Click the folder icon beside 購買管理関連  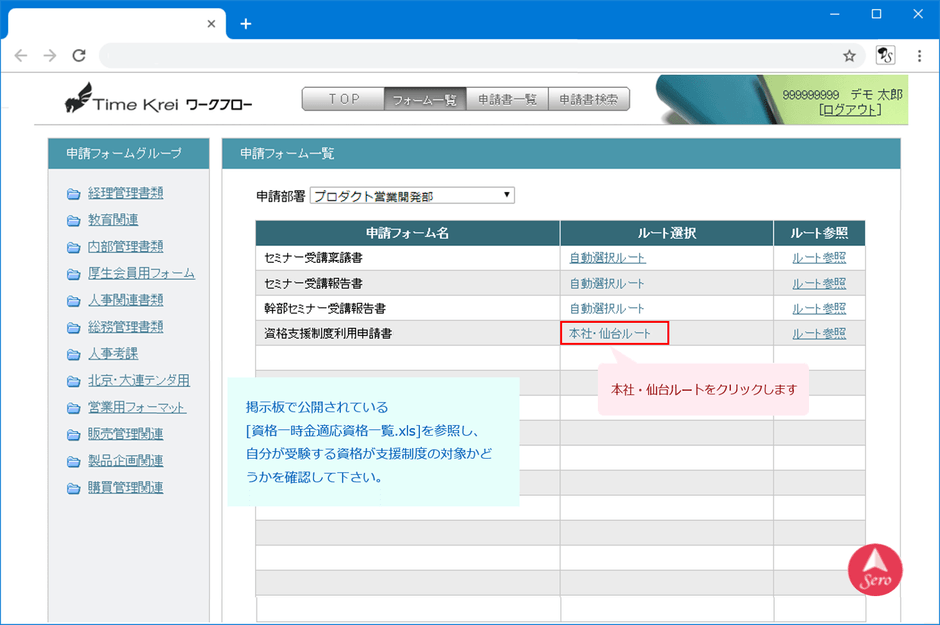(73, 489)
